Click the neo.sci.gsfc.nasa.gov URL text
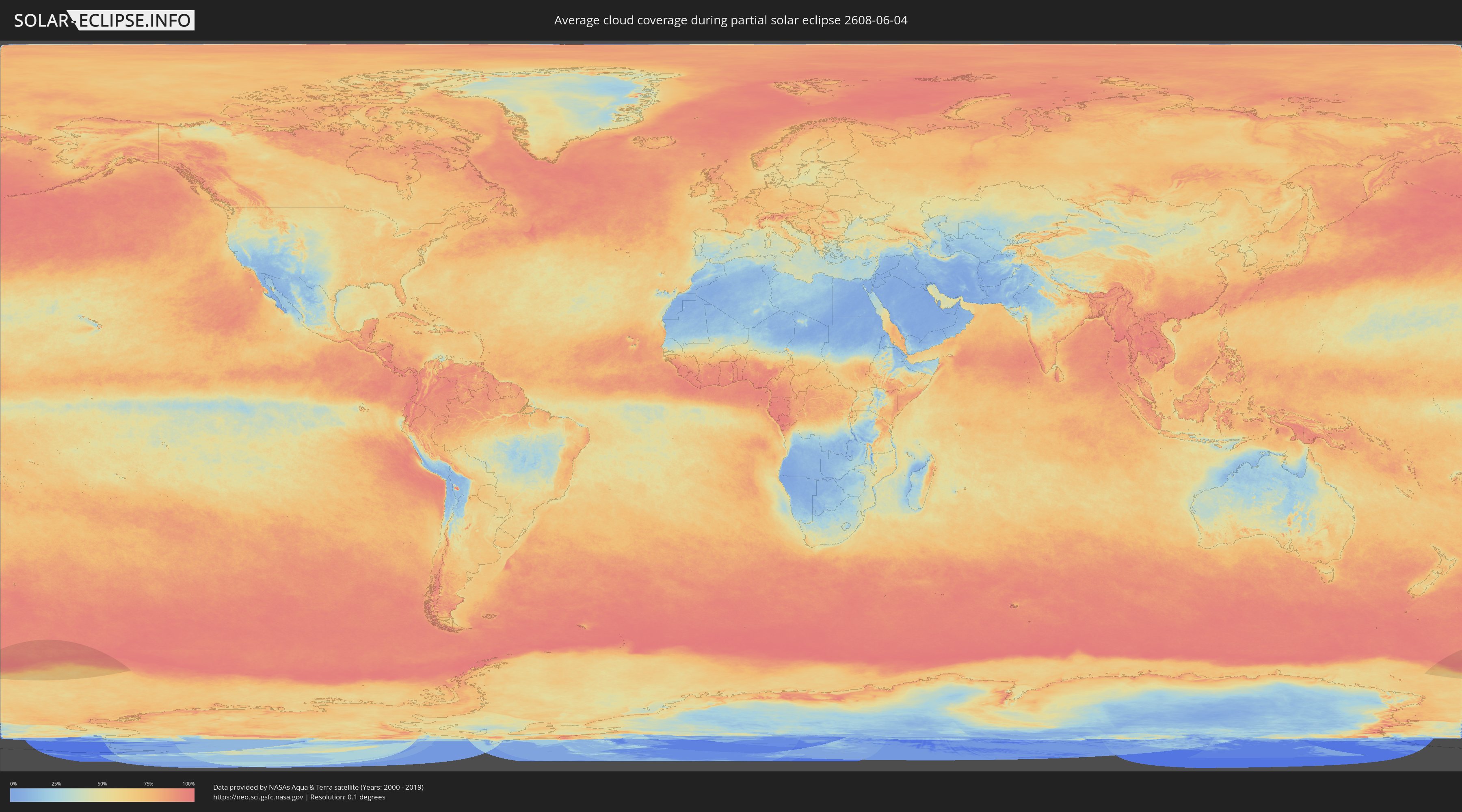This screenshot has height=812, width=1462. [258, 797]
